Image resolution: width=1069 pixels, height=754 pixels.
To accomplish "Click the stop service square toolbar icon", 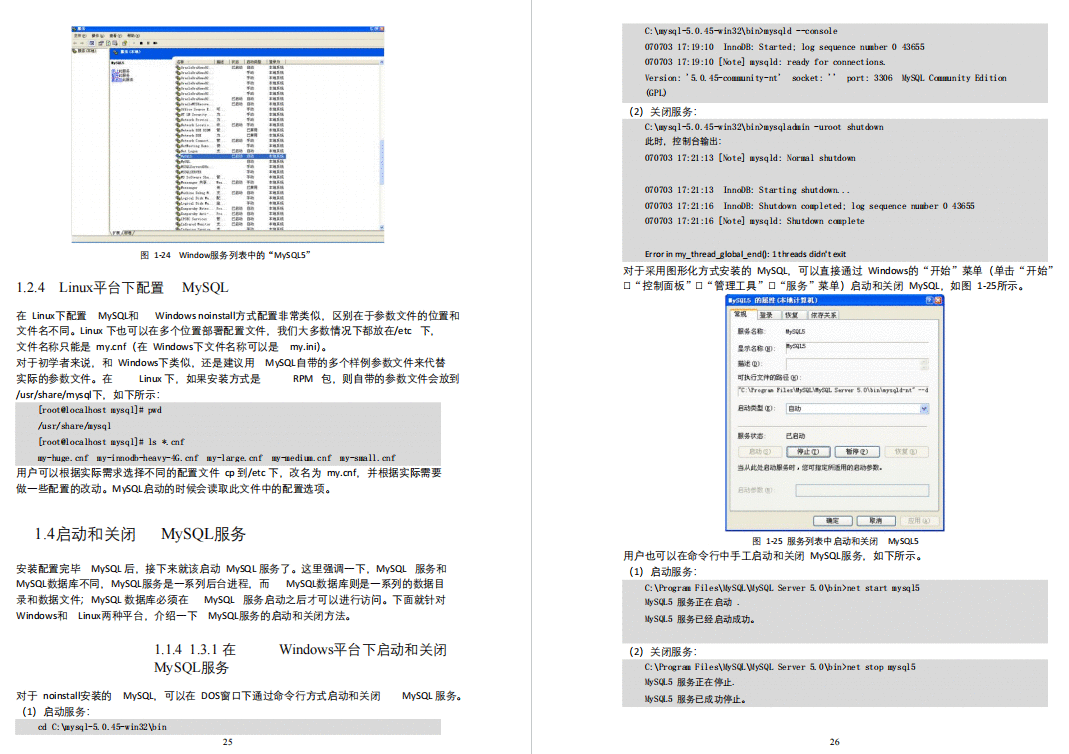I will pyautogui.click(x=141, y=43).
